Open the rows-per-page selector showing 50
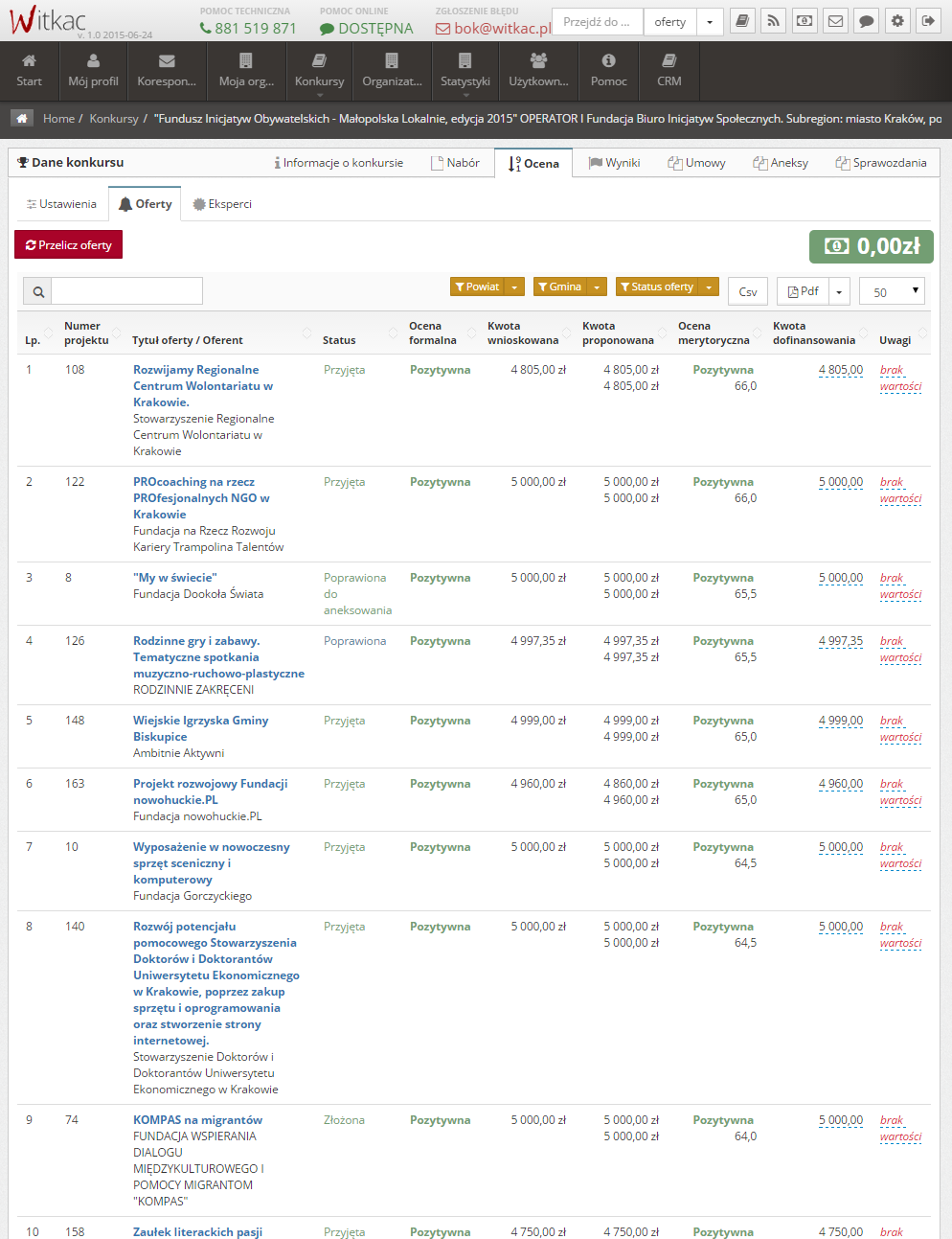Viewport: 952px width, 1239px height. click(x=892, y=291)
